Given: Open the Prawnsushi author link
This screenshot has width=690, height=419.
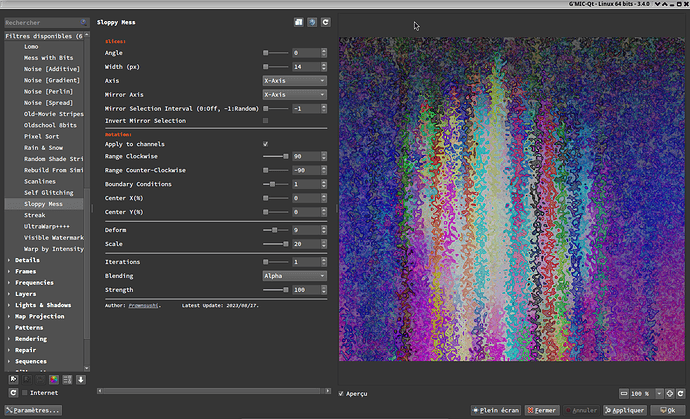Looking at the screenshot, I should [x=143, y=304].
